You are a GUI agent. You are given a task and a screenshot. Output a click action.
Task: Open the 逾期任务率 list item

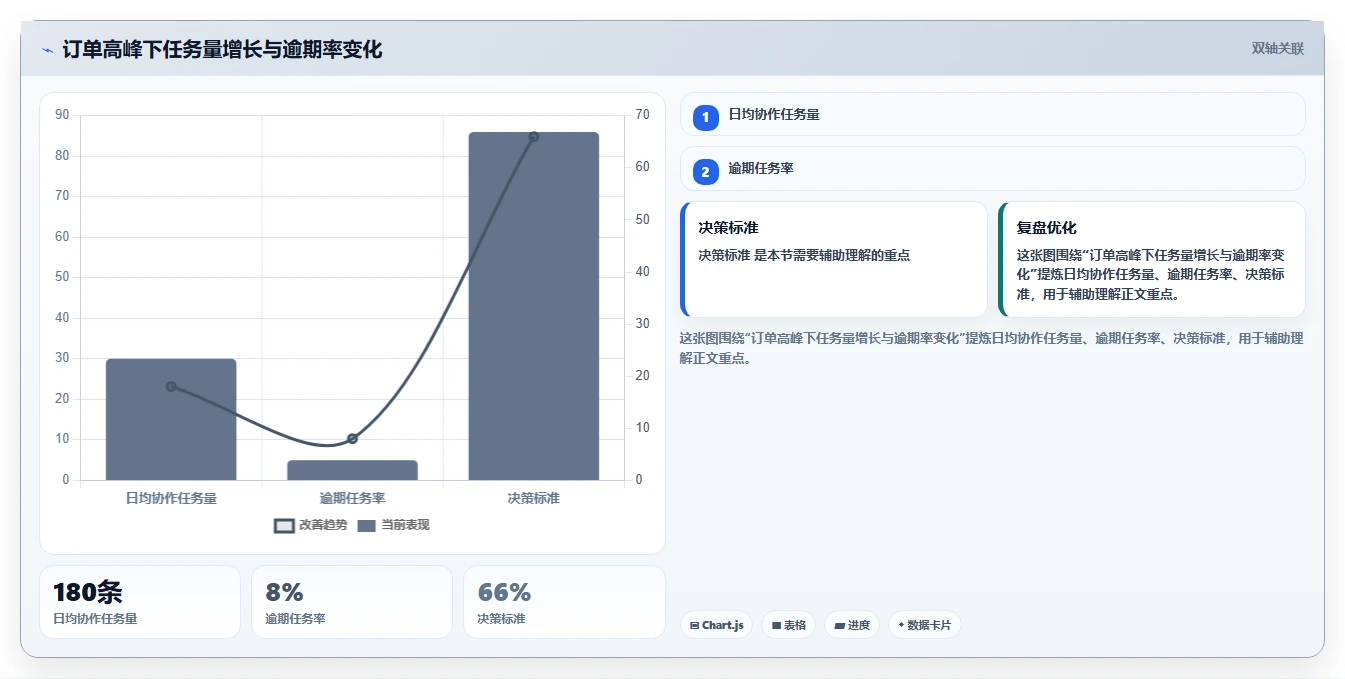992,168
